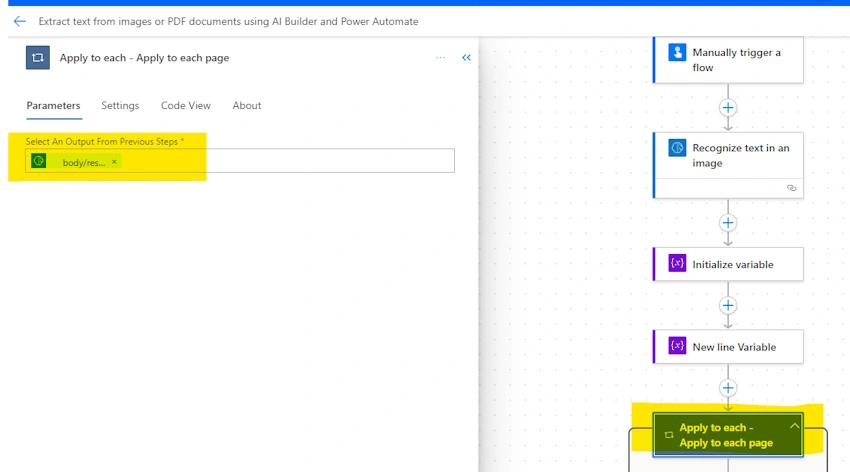Click the flow title Extract text from images
The width and height of the screenshot is (850, 472).
coord(228,21)
